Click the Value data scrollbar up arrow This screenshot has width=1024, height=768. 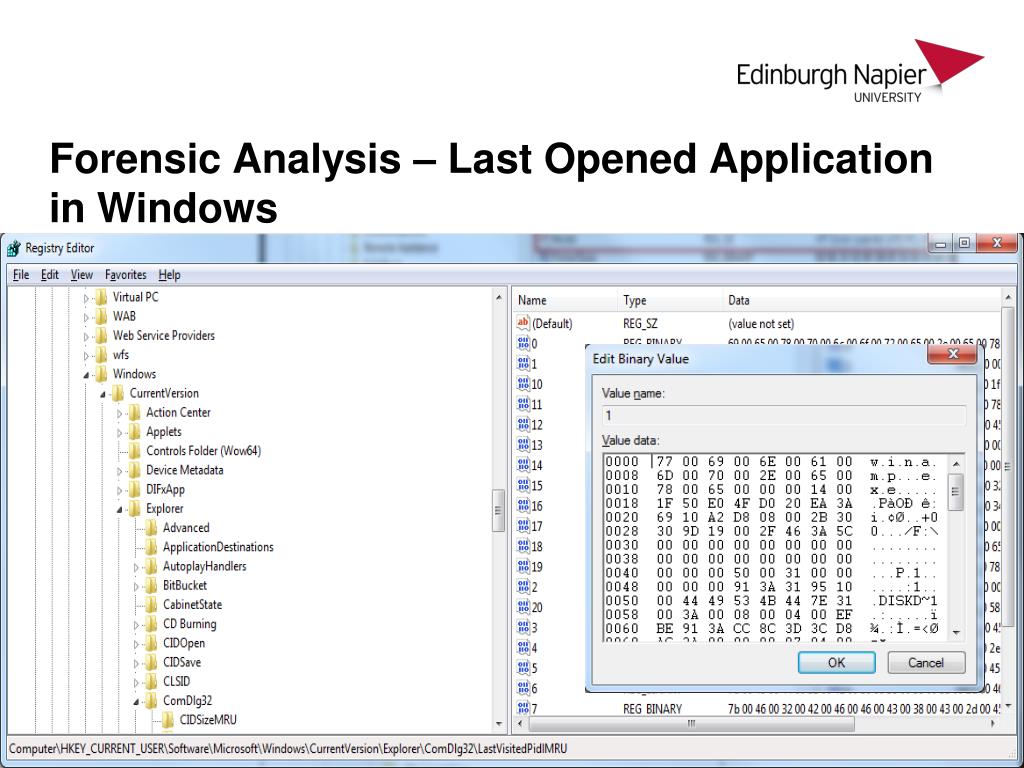click(957, 463)
